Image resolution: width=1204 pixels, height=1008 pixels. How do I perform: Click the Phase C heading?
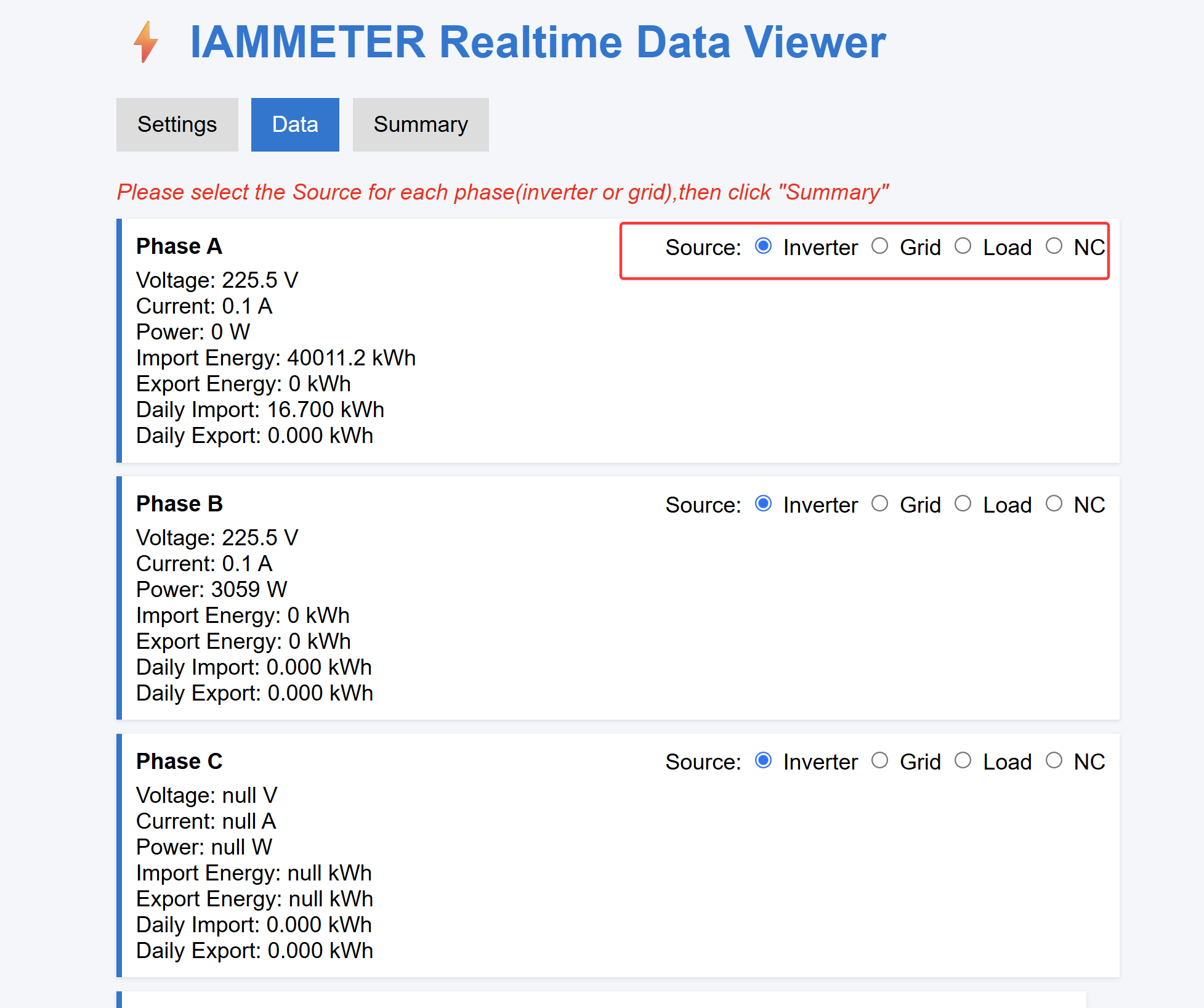[x=179, y=762]
